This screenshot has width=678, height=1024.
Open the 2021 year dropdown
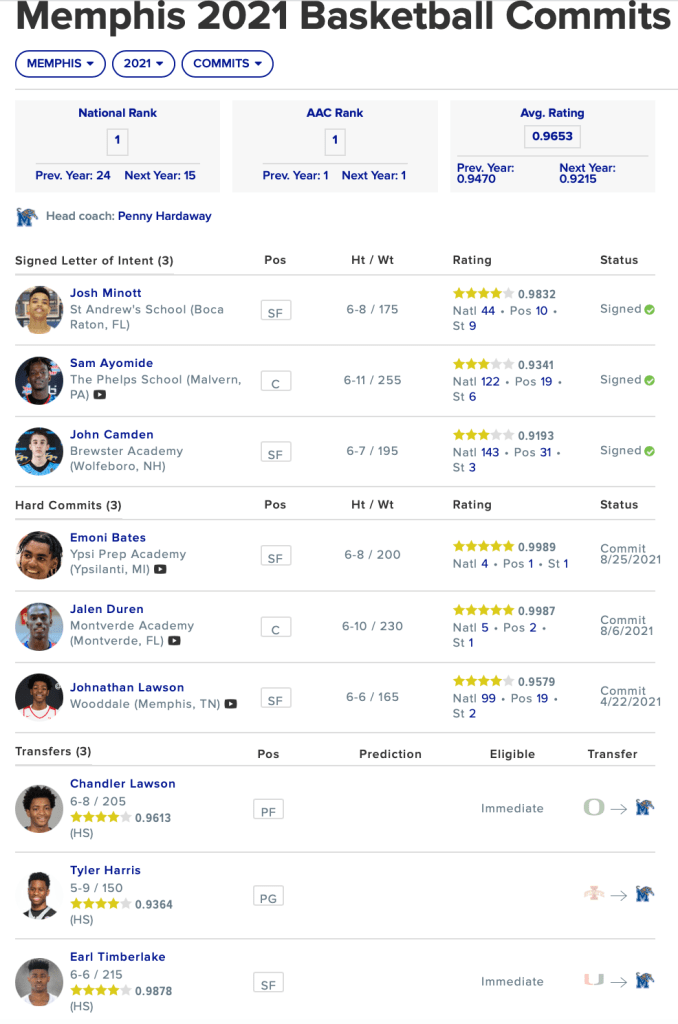(144, 64)
